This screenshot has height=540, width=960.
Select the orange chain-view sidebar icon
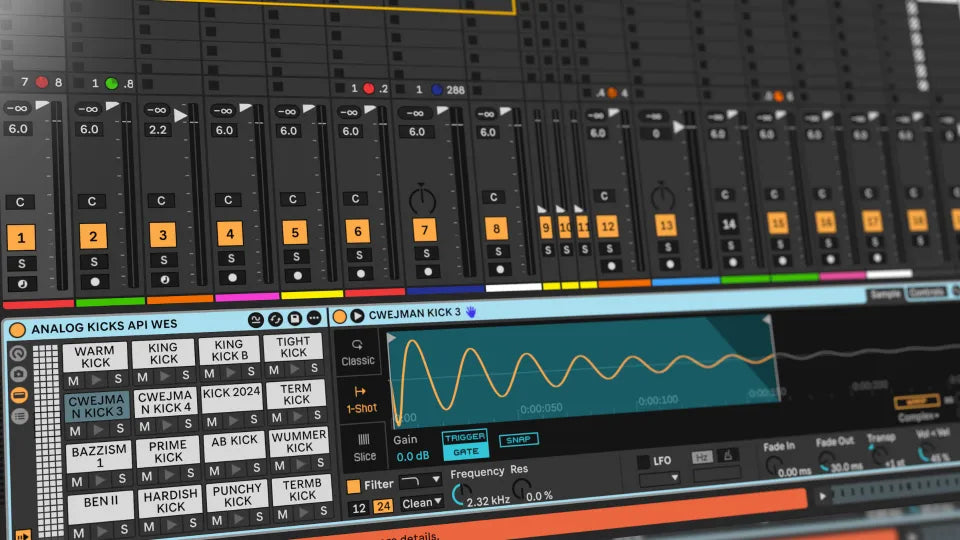click(x=20, y=396)
